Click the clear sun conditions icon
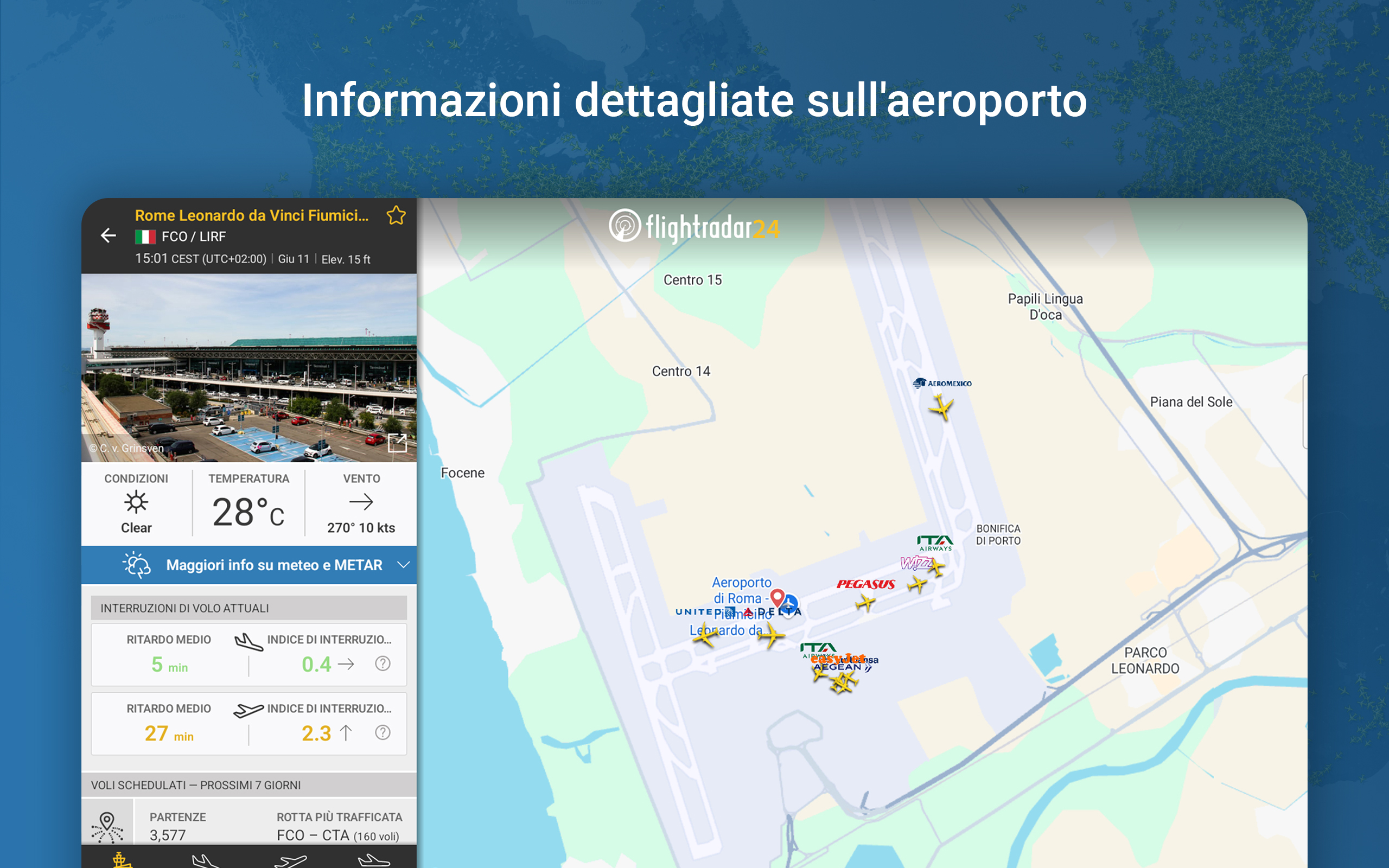Screen dimensions: 1389x868 (136, 502)
